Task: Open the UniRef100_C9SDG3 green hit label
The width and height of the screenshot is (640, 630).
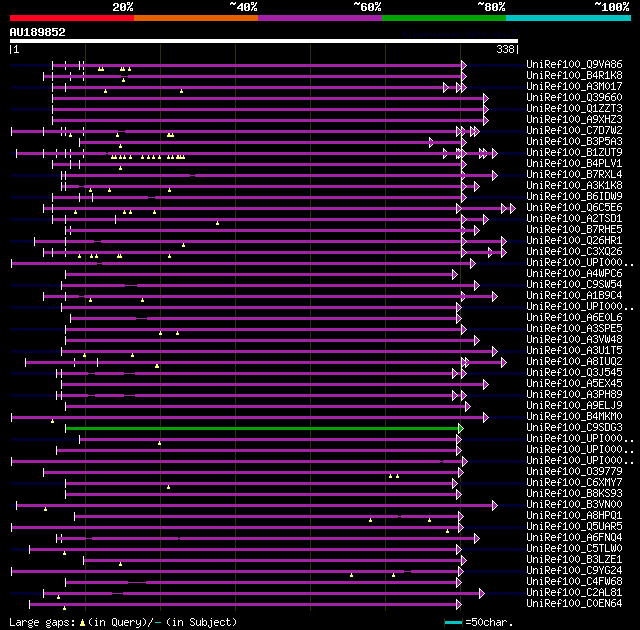Action: pyautogui.click(x=574, y=428)
